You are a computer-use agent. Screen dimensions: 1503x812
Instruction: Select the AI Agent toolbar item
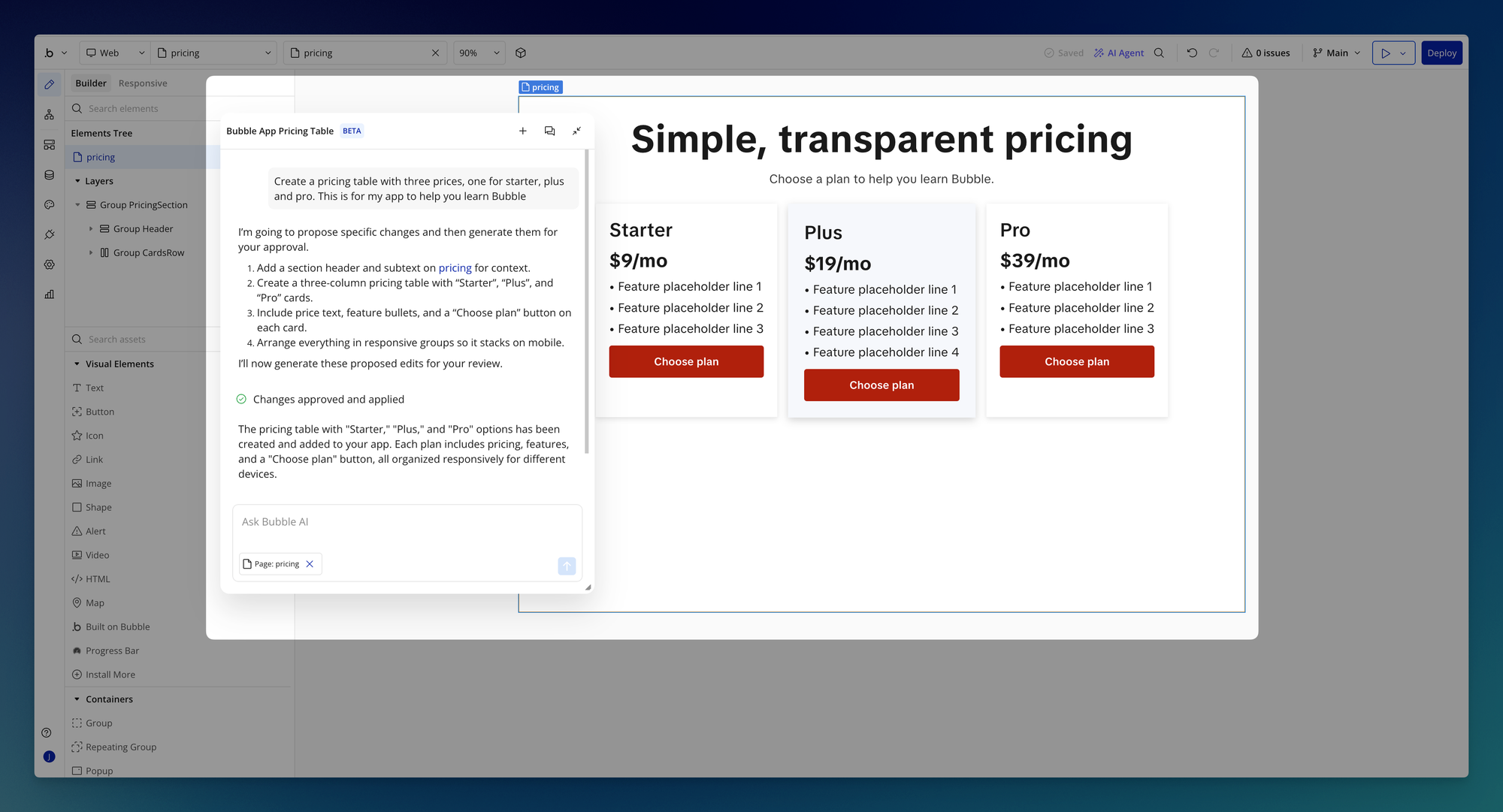point(1119,53)
